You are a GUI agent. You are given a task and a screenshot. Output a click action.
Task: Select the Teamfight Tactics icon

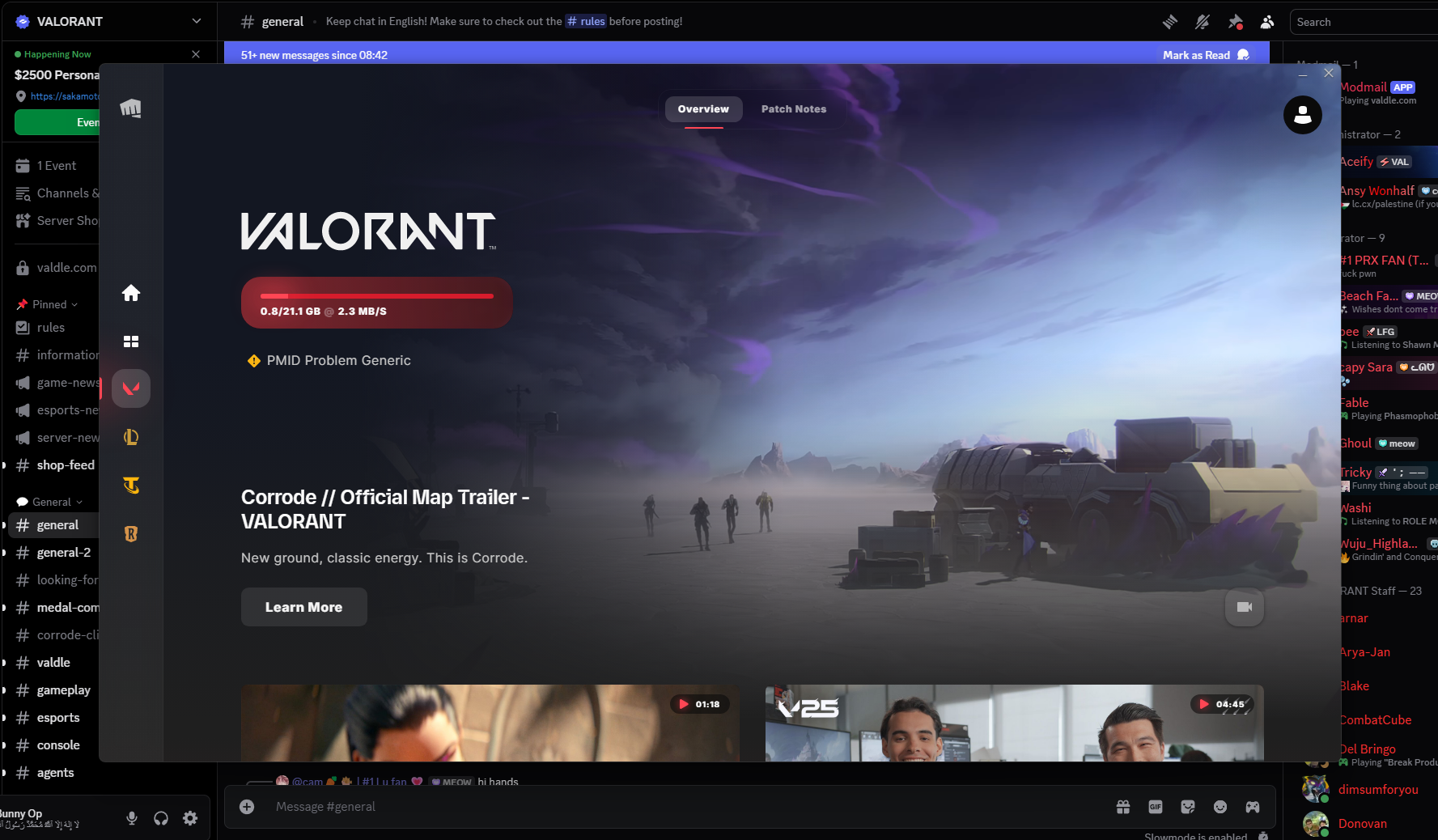(131, 486)
